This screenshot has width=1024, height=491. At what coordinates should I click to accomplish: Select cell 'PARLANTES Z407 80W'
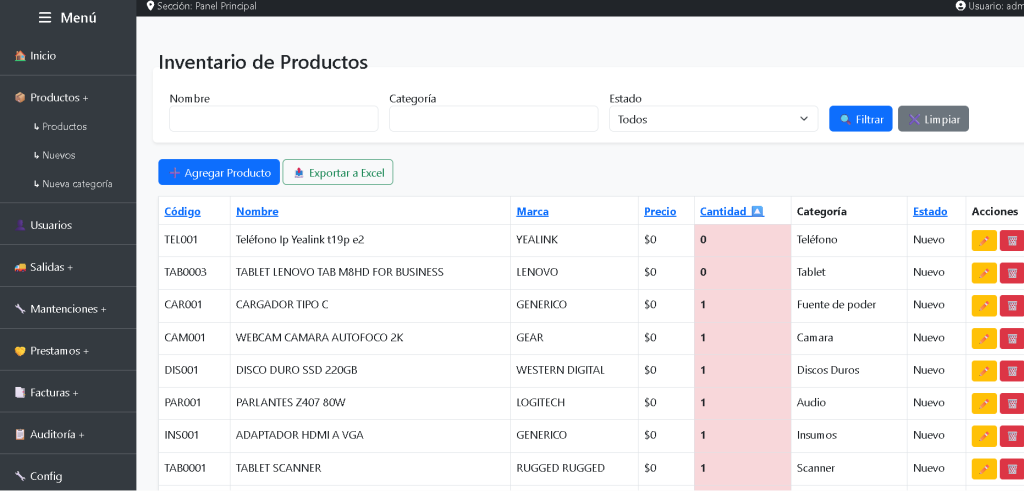click(x=370, y=404)
